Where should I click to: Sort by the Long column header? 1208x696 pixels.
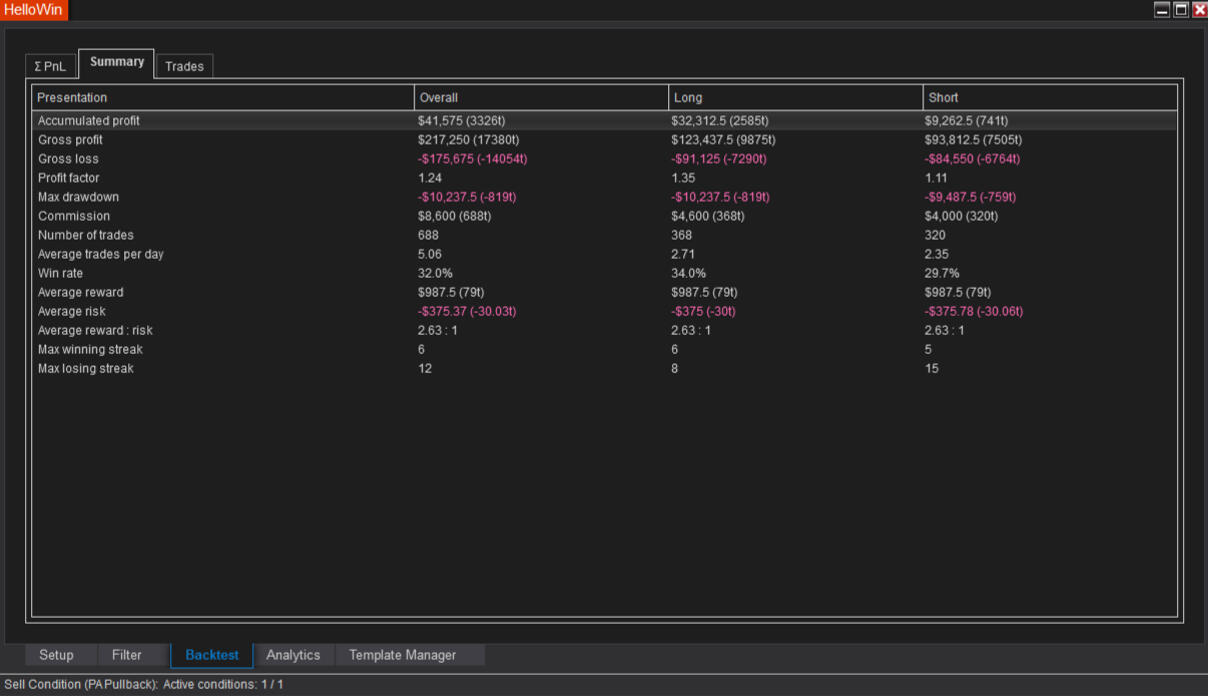795,97
